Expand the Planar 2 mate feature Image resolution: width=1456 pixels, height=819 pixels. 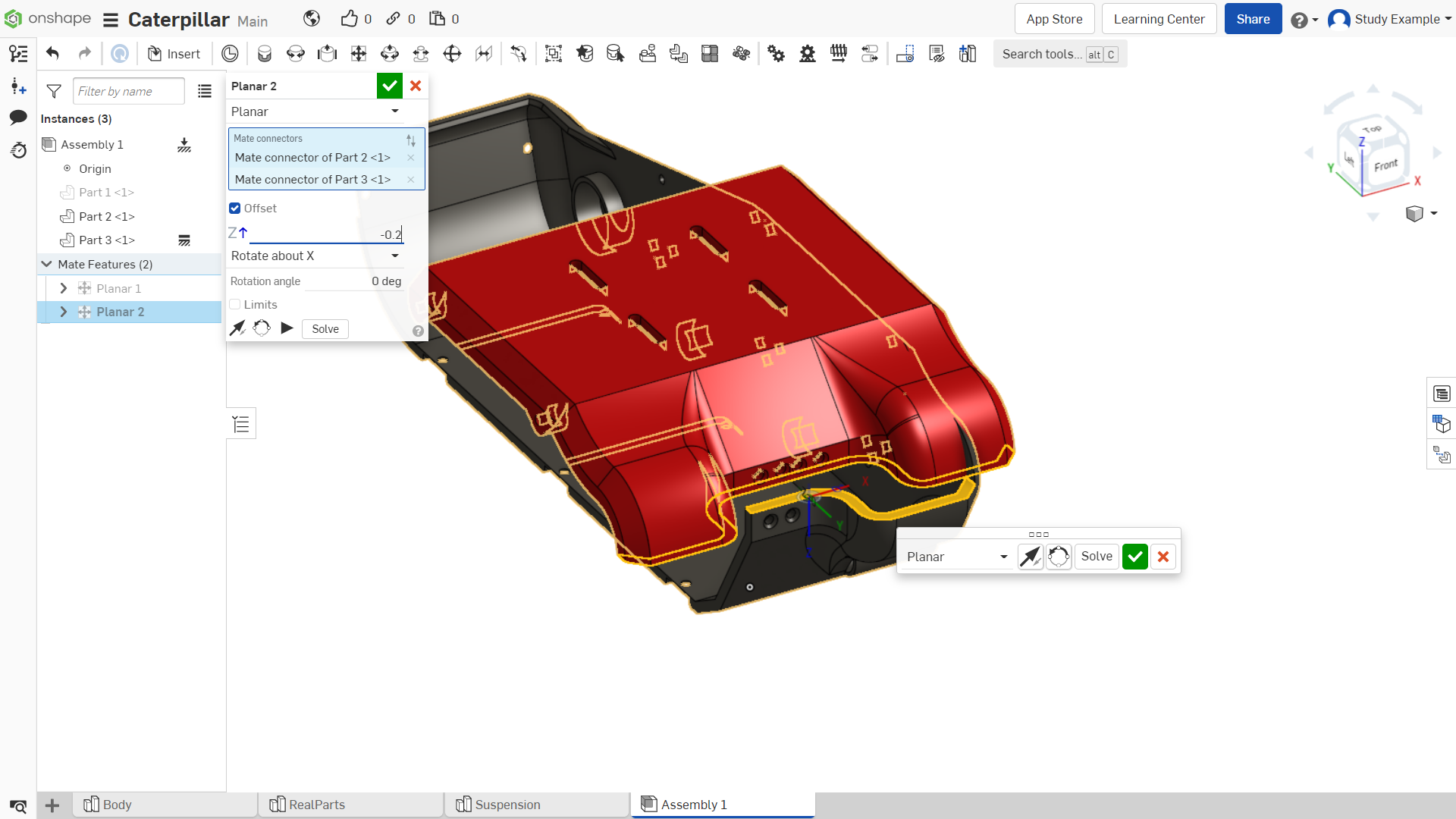(x=64, y=312)
